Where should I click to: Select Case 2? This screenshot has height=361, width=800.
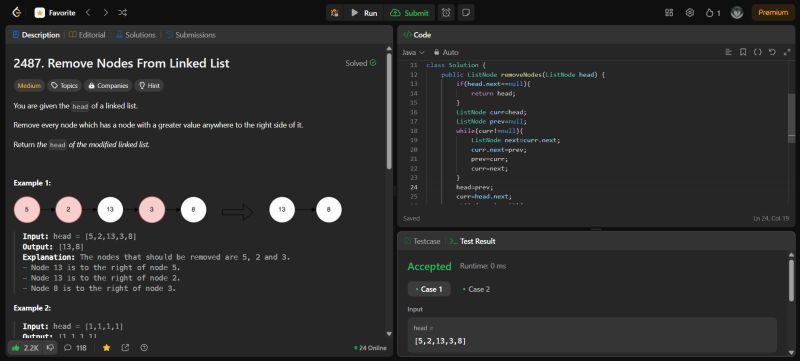tap(476, 289)
